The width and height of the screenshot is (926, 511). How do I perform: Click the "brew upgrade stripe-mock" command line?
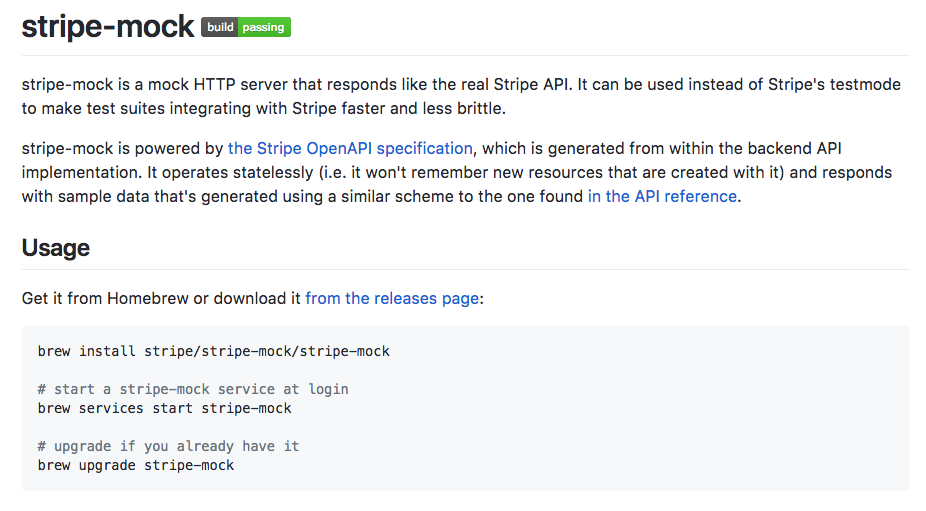pos(136,465)
